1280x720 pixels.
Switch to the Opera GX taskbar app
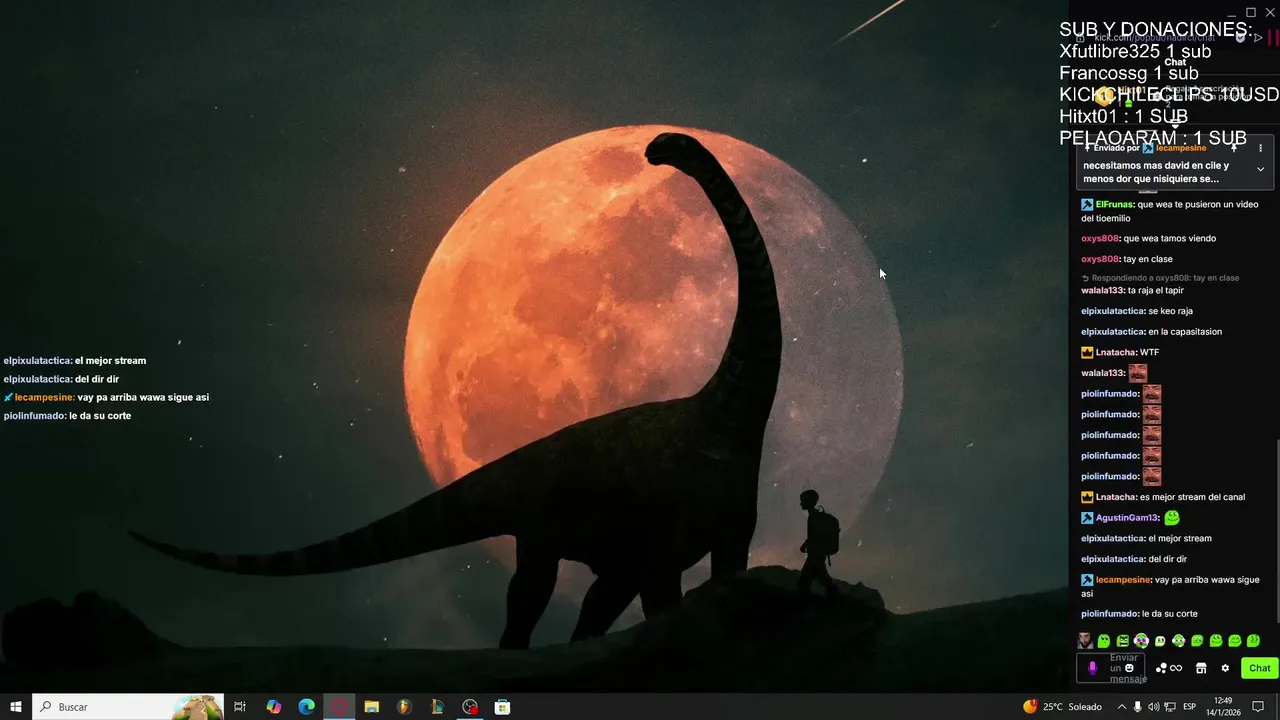click(340, 707)
